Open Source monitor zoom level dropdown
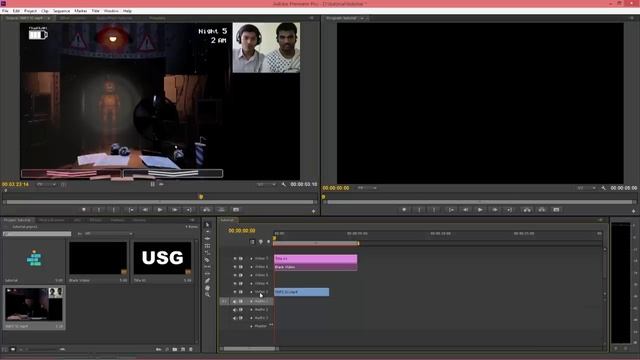This screenshot has height=360, width=640. [x=46, y=184]
